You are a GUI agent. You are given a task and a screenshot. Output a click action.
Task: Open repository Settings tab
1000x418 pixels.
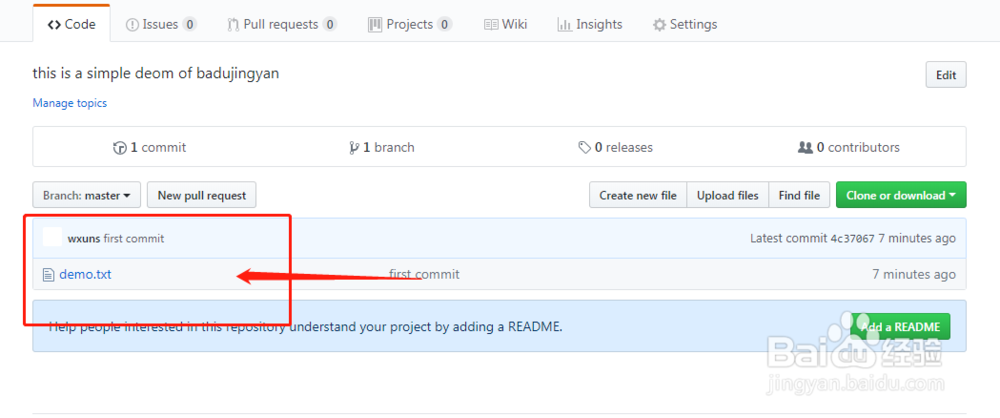tap(685, 24)
